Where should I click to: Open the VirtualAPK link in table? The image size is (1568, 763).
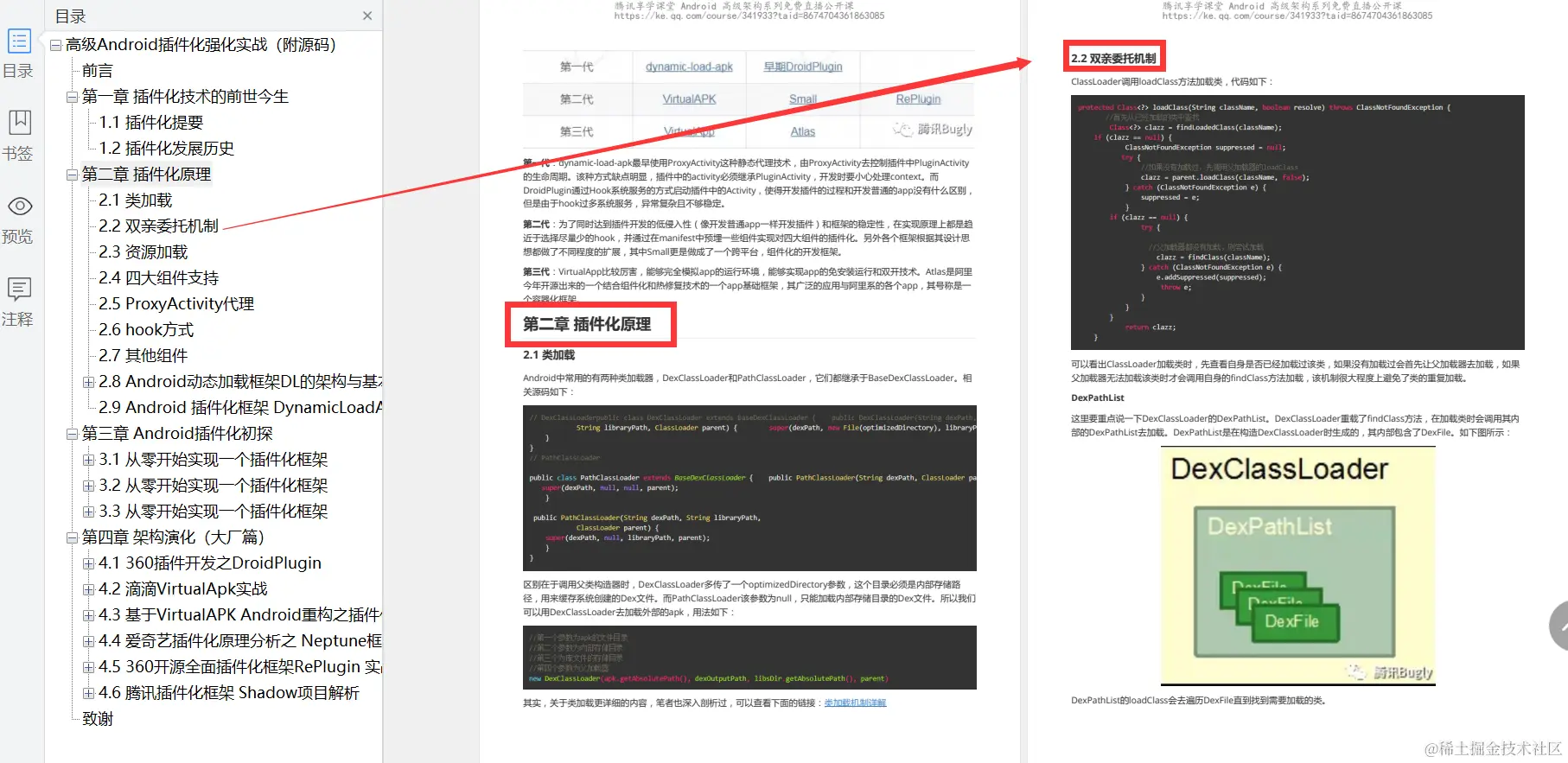click(x=689, y=99)
